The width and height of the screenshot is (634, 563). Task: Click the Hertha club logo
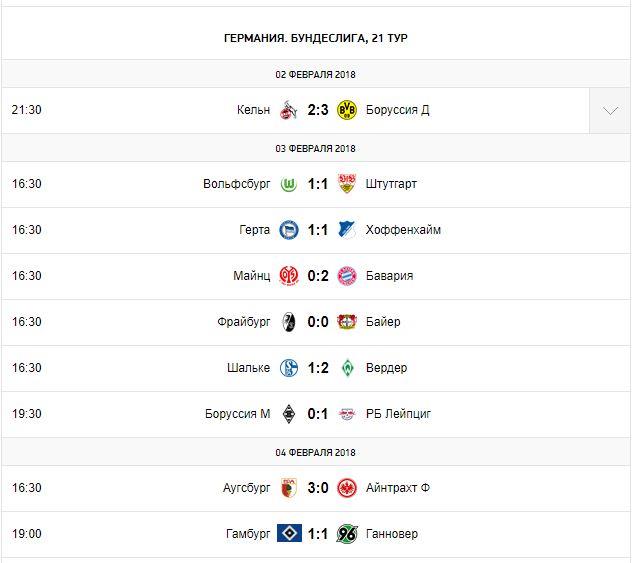click(289, 230)
